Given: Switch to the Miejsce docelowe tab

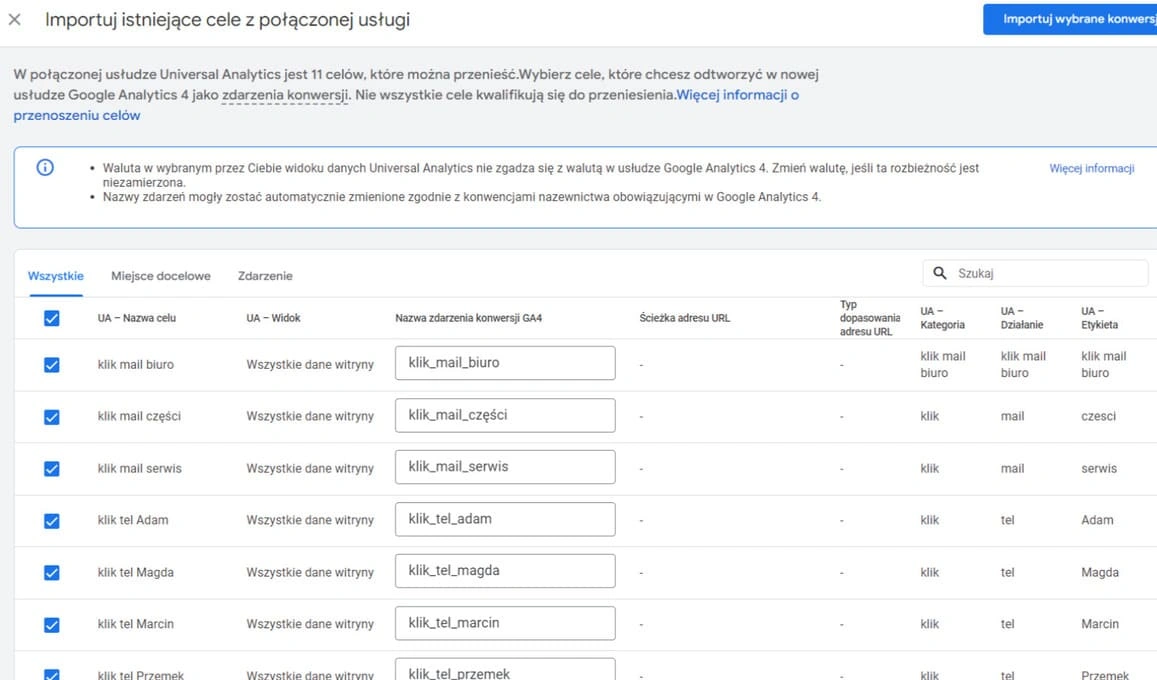Looking at the screenshot, I should (161, 276).
